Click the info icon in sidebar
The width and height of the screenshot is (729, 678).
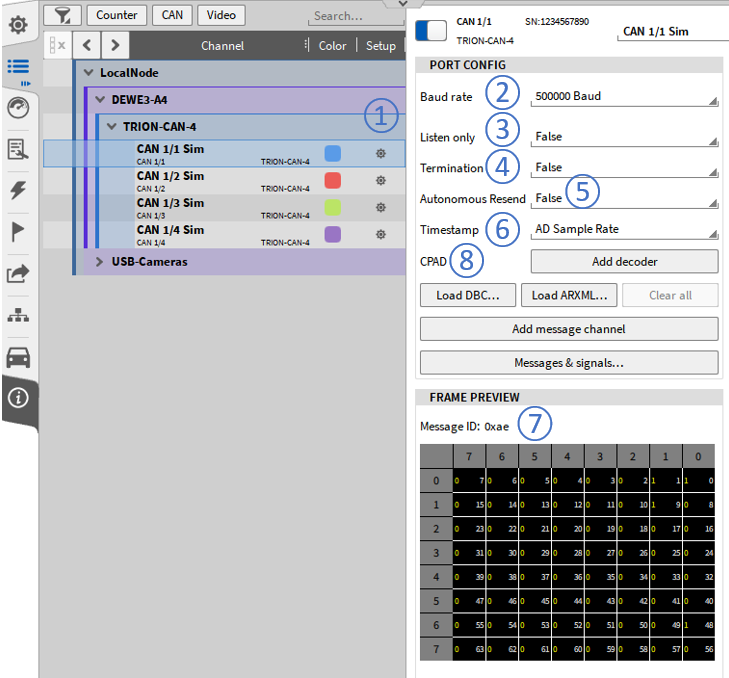click(x=18, y=398)
